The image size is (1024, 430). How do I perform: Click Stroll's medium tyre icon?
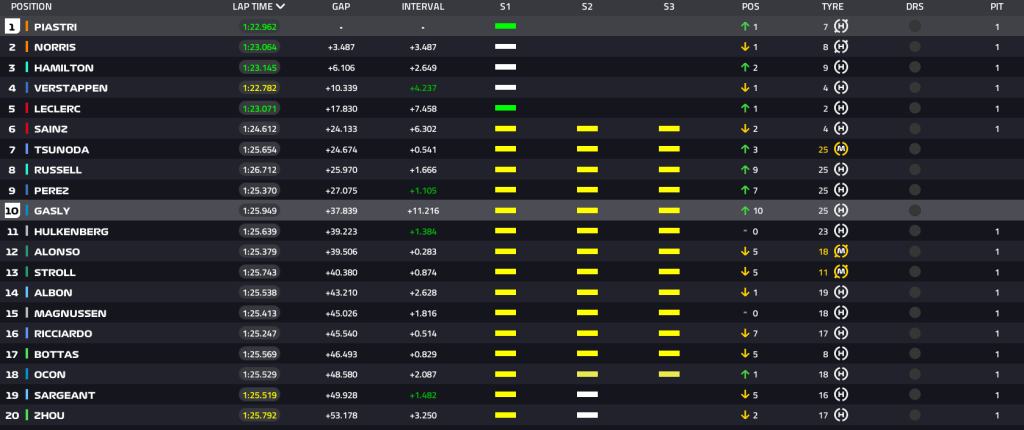tap(841, 272)
